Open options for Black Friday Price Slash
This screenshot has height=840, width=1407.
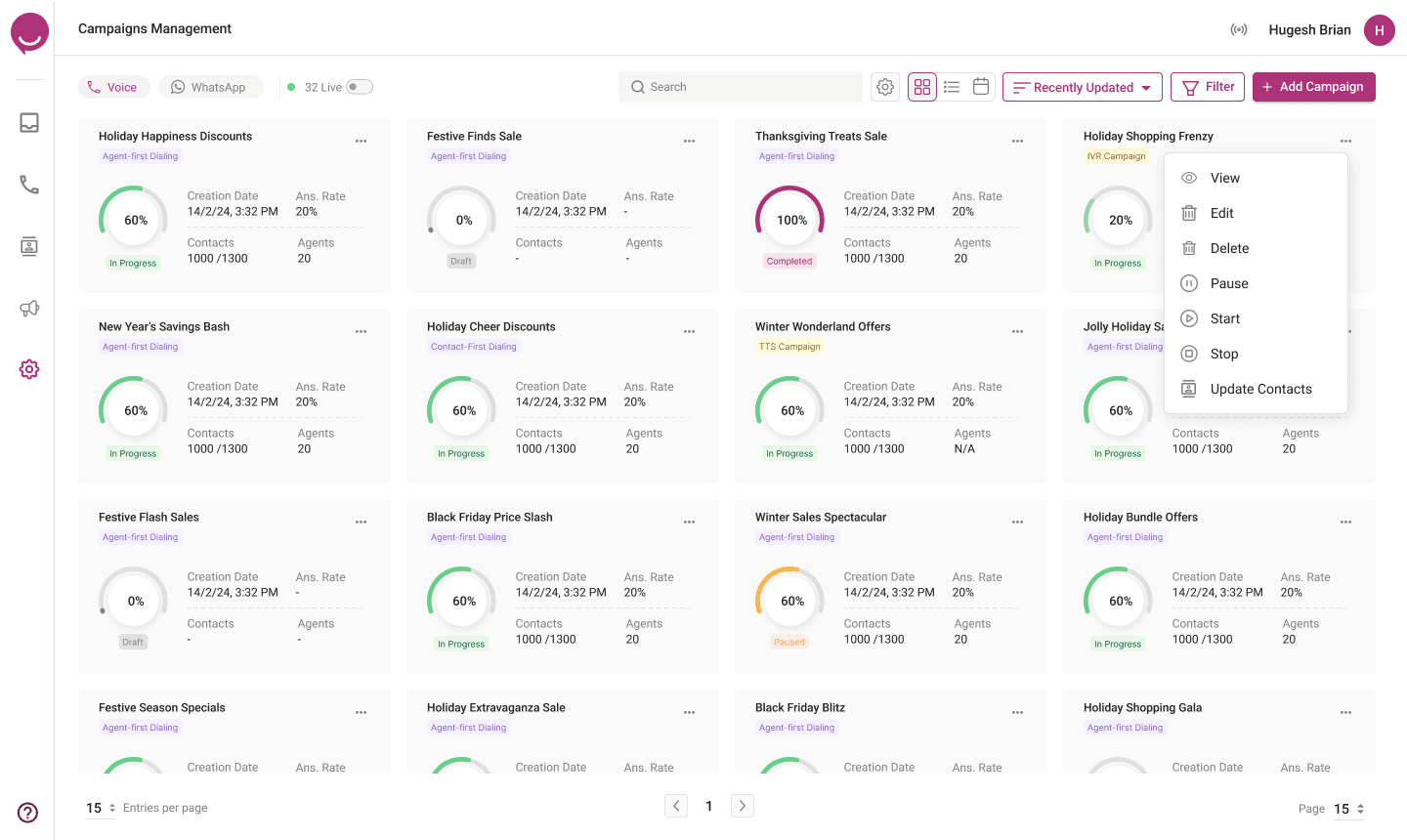tap(690, 523)
